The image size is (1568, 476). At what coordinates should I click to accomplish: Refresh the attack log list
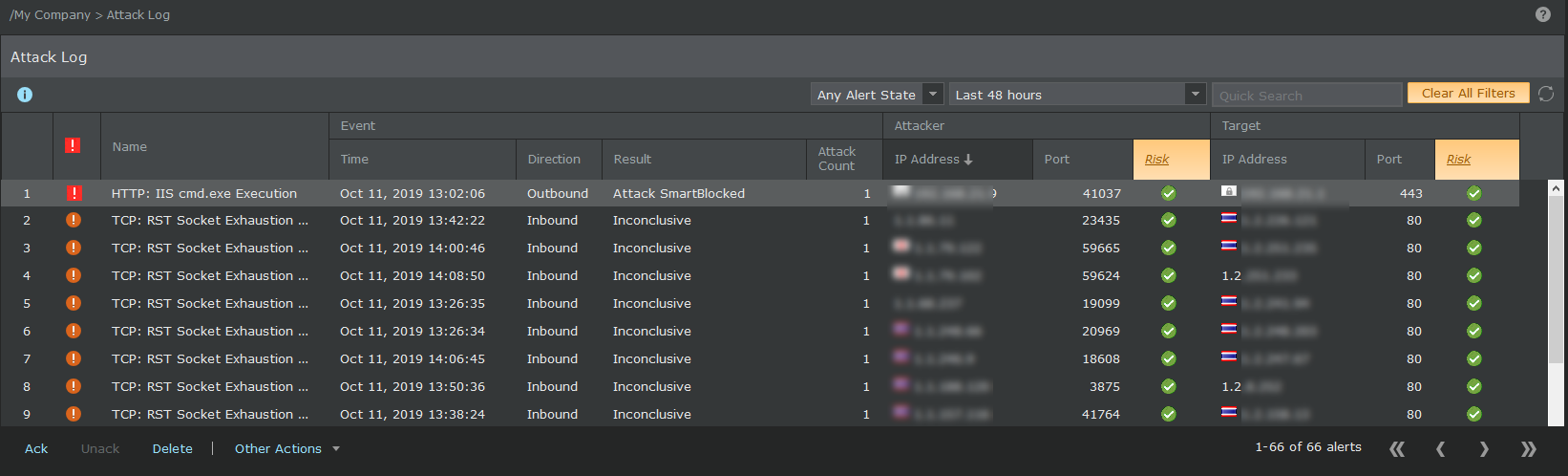tap(1546, 94)
